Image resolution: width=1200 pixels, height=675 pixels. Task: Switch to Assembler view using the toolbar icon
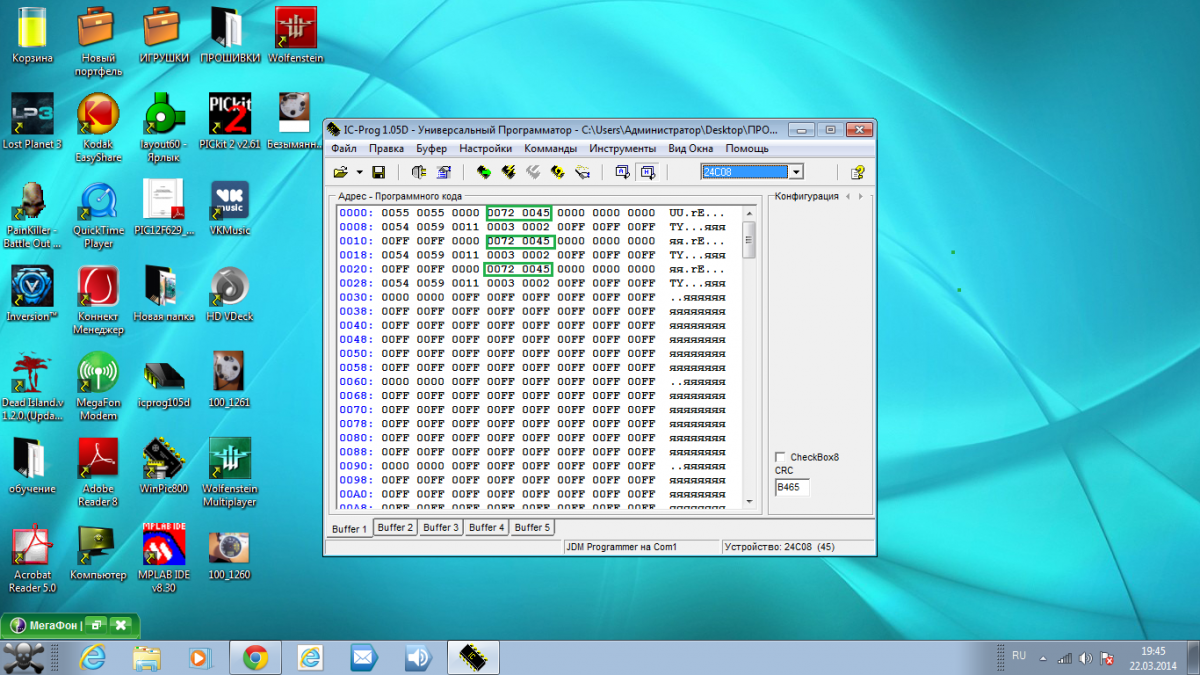coord(622,172)
